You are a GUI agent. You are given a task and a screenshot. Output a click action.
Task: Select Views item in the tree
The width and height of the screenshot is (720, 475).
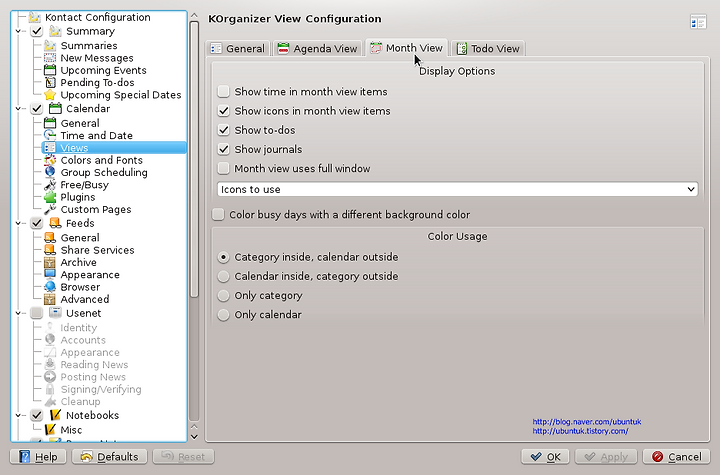114,148
